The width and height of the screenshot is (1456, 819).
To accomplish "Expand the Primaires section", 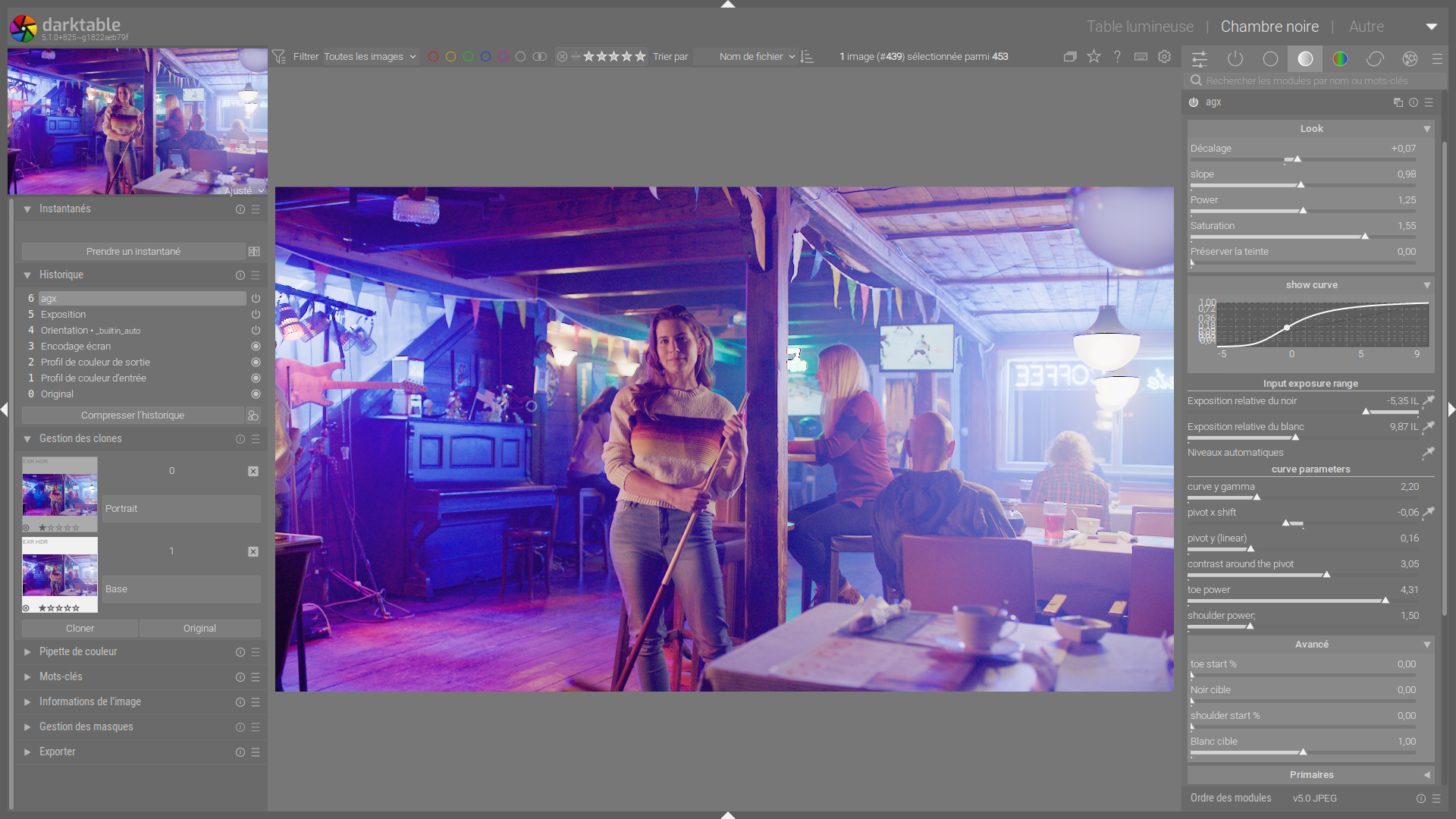I will pyautogui.click(x=1311, y=774).
